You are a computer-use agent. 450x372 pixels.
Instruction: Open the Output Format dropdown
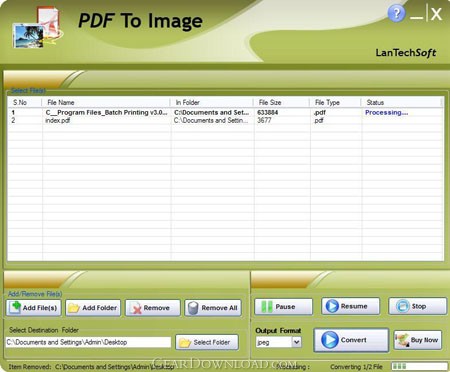pyautogui.click(x=296, y=342)
